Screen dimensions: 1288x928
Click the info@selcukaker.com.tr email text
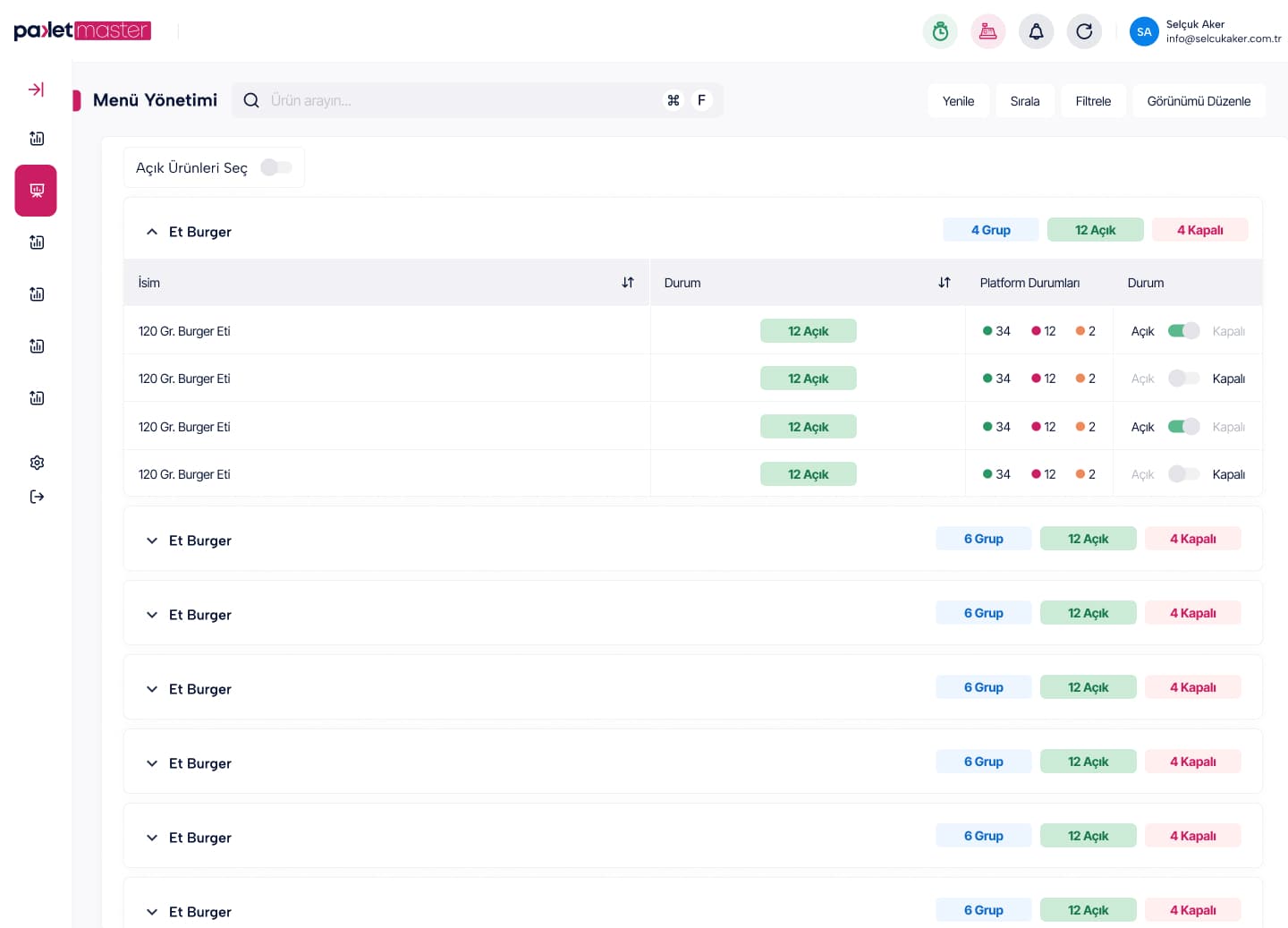click(1224, 38)
